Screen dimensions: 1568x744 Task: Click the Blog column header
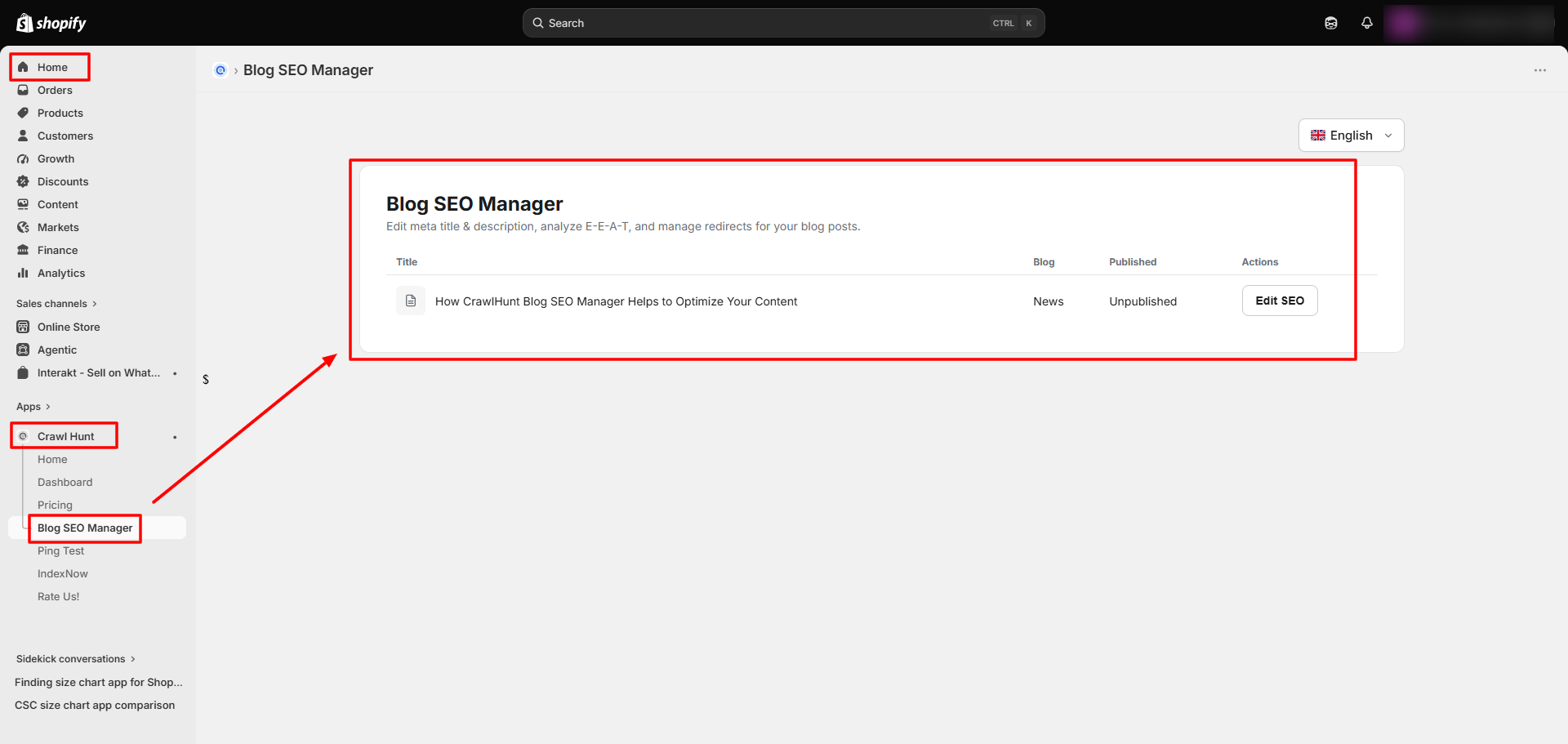tap(1044, 262)
